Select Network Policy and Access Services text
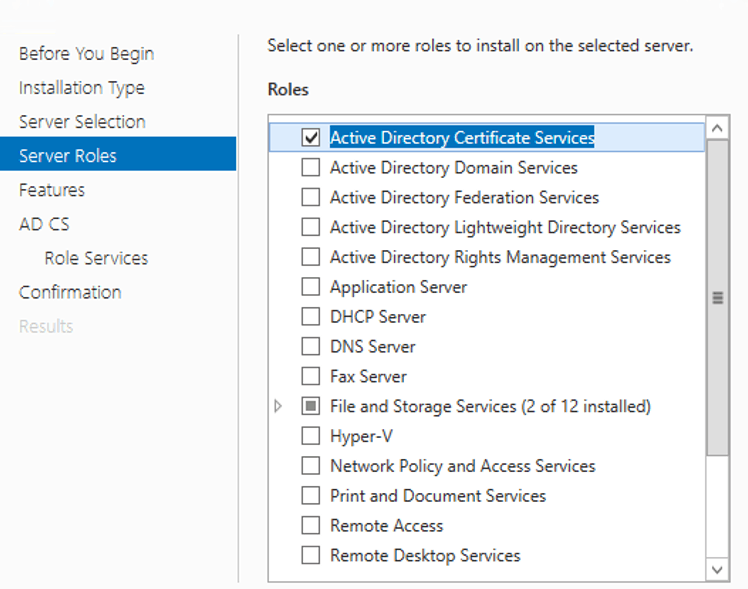 463,465
